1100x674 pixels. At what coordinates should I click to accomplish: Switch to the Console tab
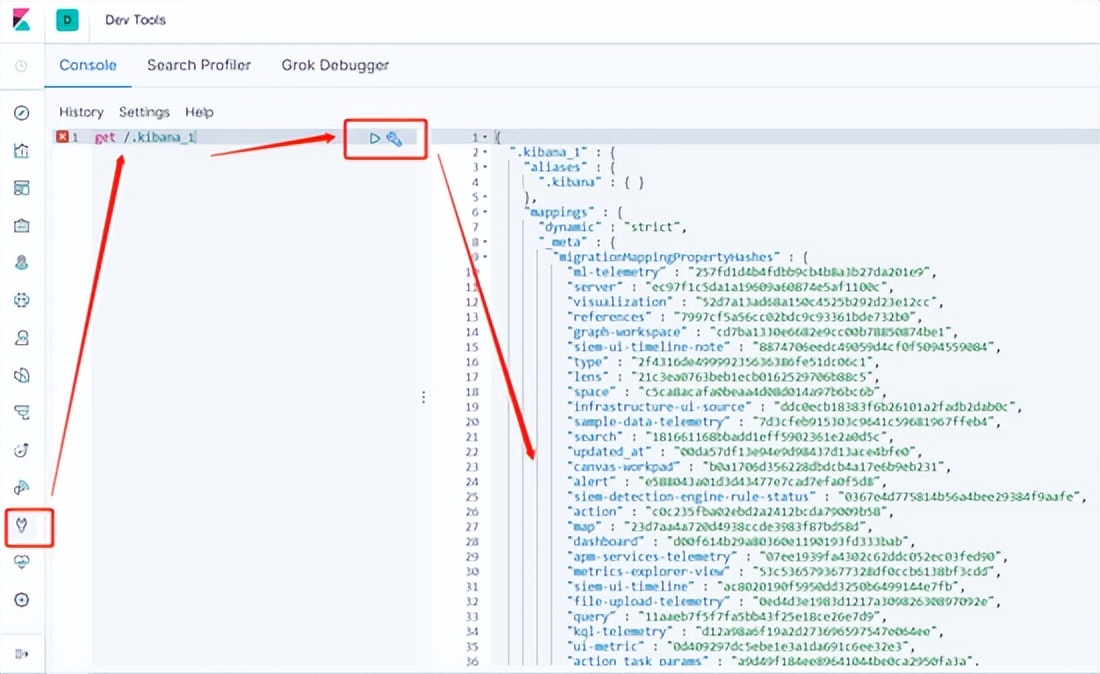coord(88,65)
